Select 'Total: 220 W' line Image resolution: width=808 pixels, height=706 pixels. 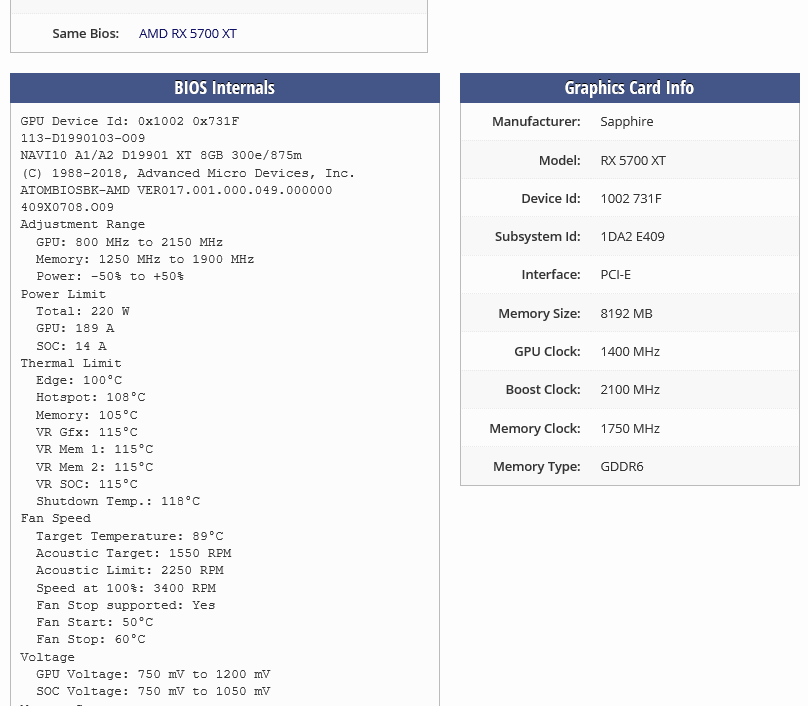coord(82,311)
